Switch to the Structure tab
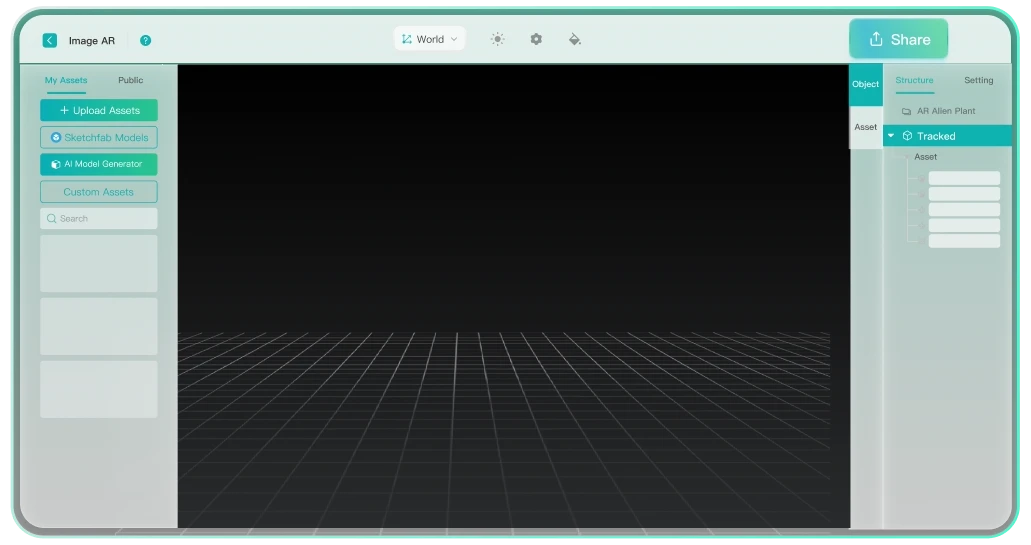The height and width of the screenshot is (545, 1031). point(914,80)
